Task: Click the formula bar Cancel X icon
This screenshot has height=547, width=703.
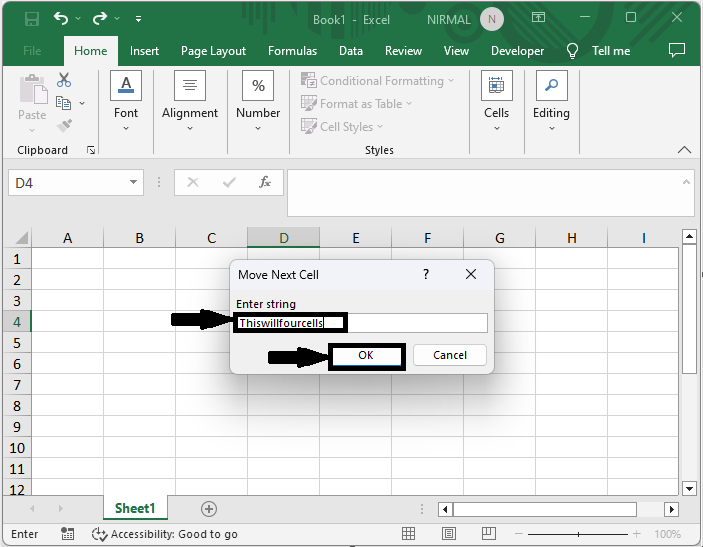Action: [x=193, y=182]
